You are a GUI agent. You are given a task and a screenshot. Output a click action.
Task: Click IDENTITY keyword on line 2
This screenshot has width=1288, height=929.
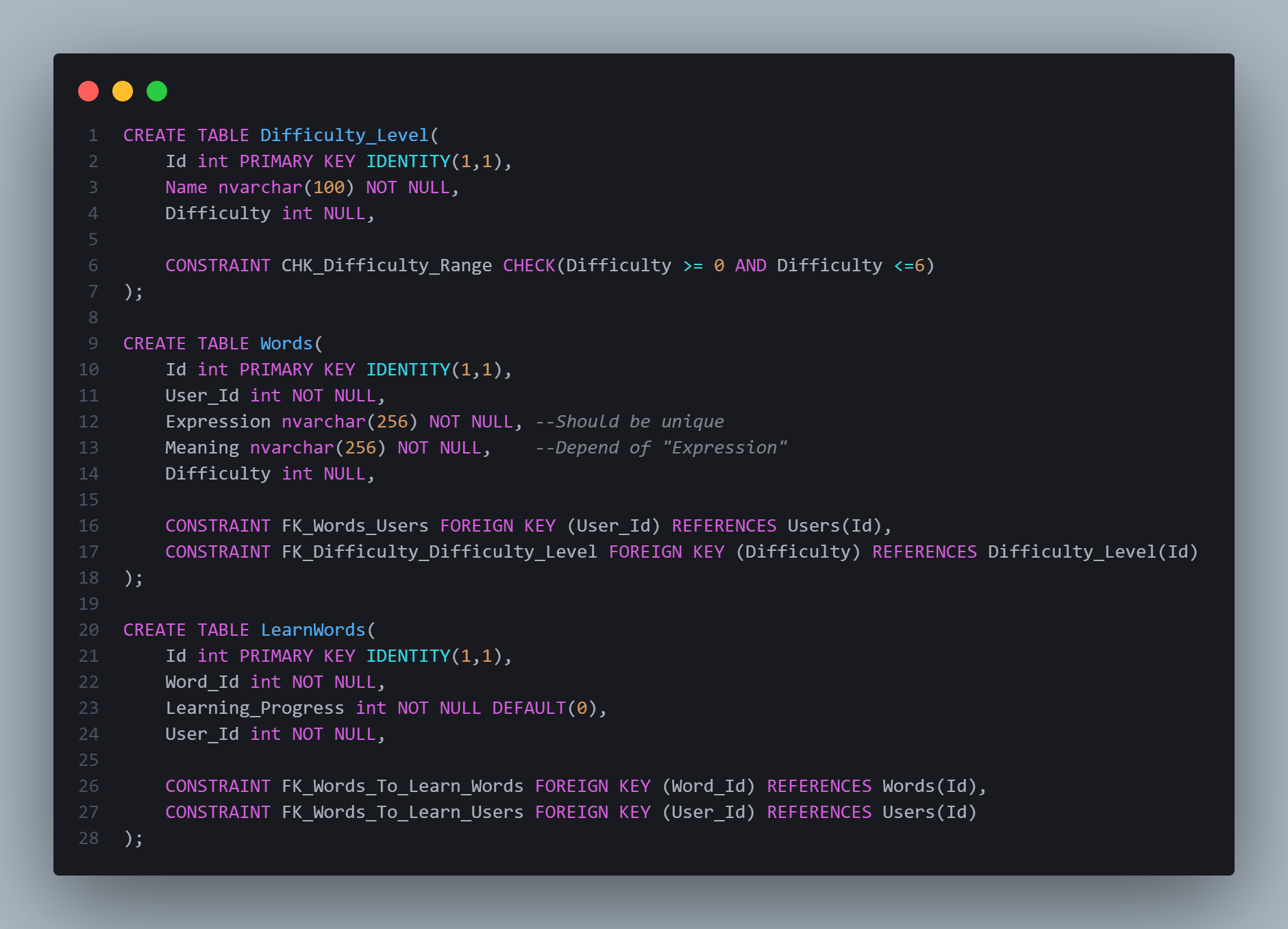(x=408, y=161)
